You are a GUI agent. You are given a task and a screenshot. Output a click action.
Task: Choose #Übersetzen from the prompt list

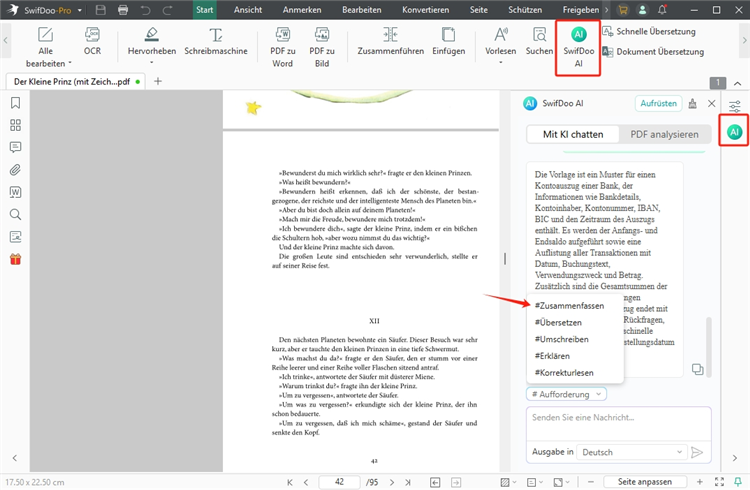pyautogui.click(x=558, y=323)
